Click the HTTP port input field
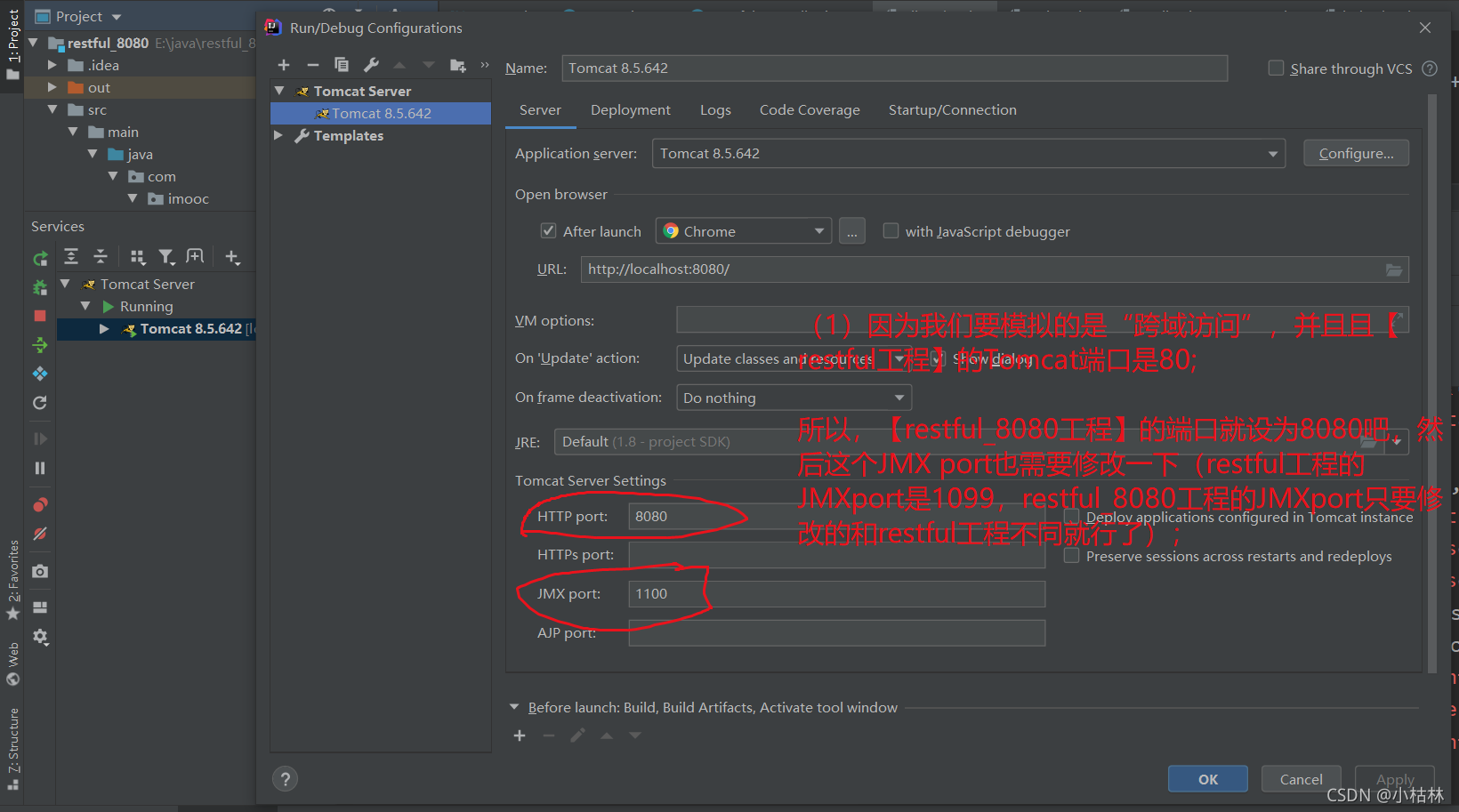Viewport: 1459px width, 812px height. [x=836, y=517]
